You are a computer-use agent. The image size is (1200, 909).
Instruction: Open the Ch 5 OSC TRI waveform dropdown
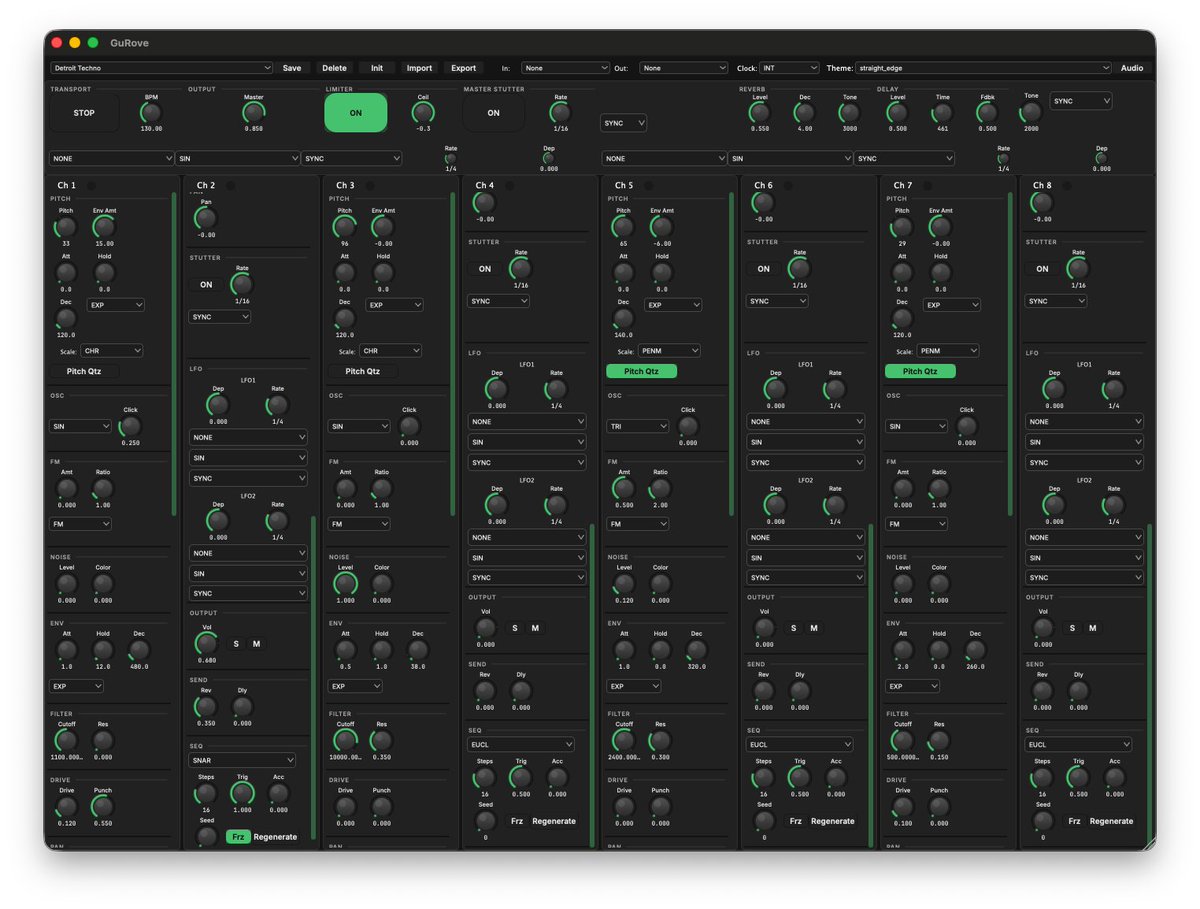(638, 426)
